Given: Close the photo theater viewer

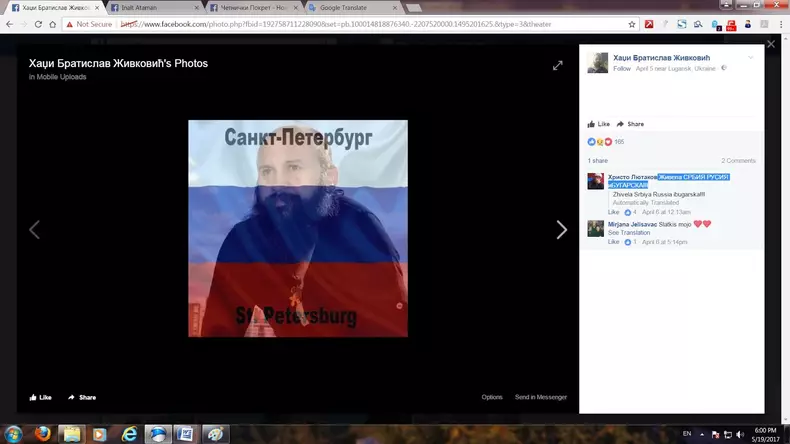Looking at the screenshot, I should point(770,44).
